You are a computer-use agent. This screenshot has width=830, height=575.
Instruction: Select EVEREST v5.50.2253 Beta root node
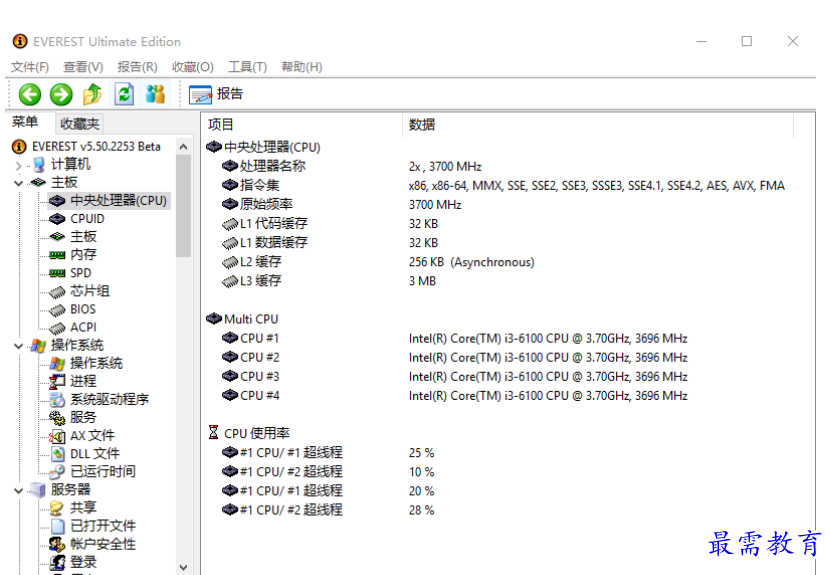(86, 146)
